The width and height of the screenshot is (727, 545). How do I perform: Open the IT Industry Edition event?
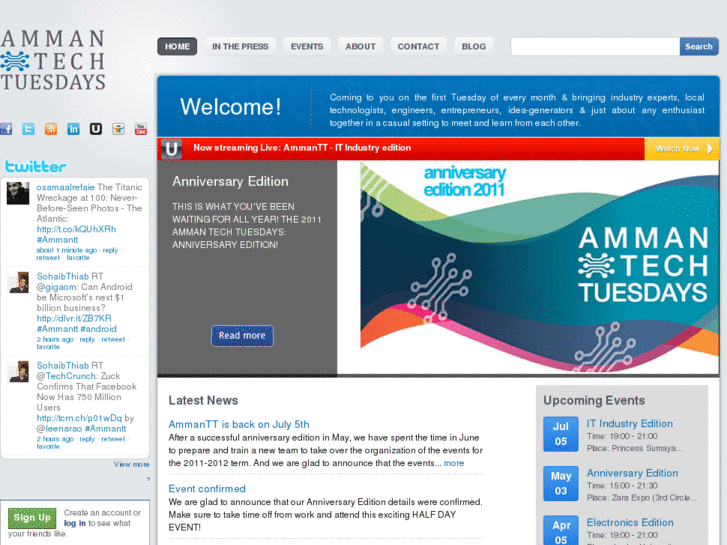coord(630,423)
